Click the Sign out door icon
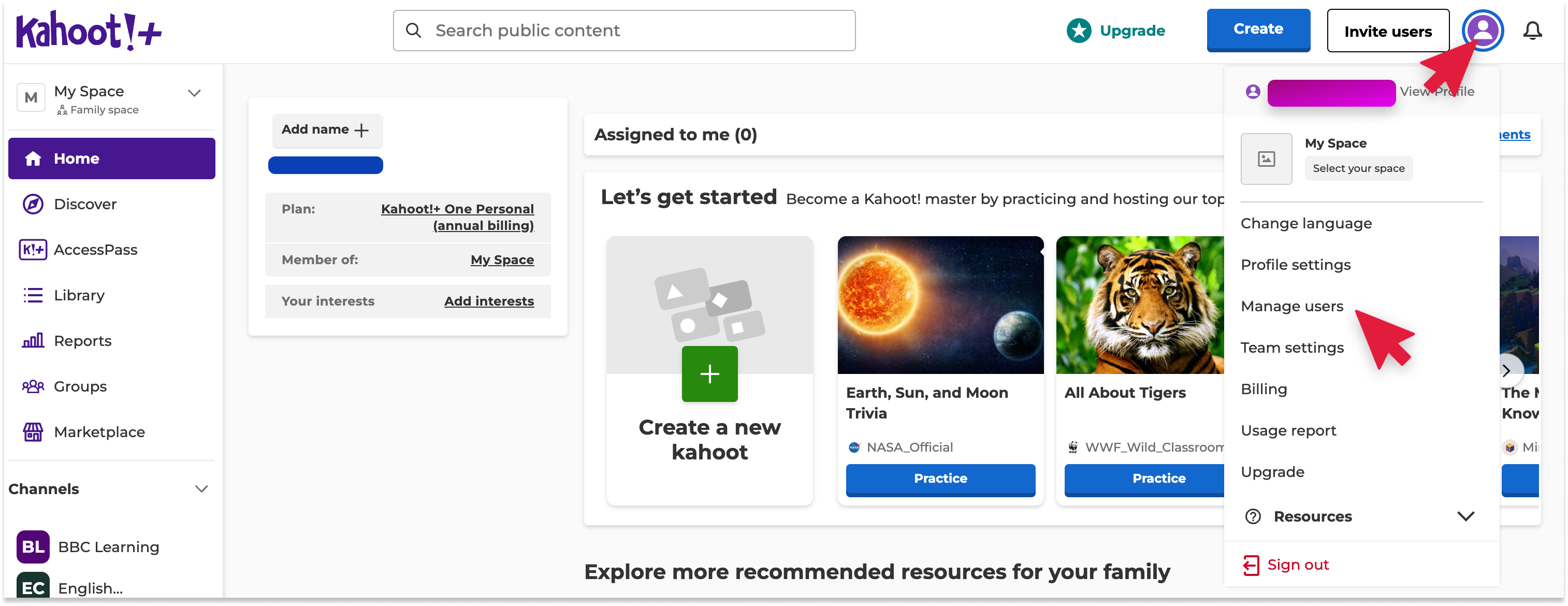1568x606 pixels. pos(1251,565)
